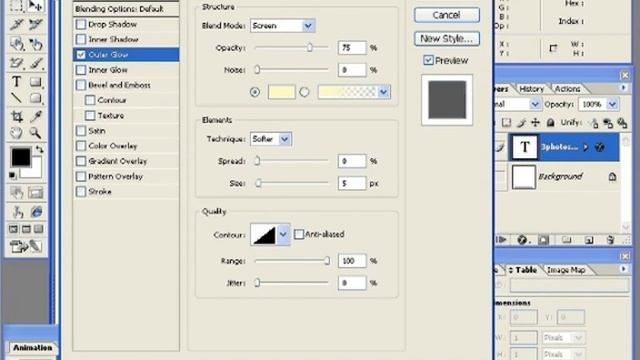Check the Satin style checkbox
This screenshot has width=640, height=360.
coord(81,131)
